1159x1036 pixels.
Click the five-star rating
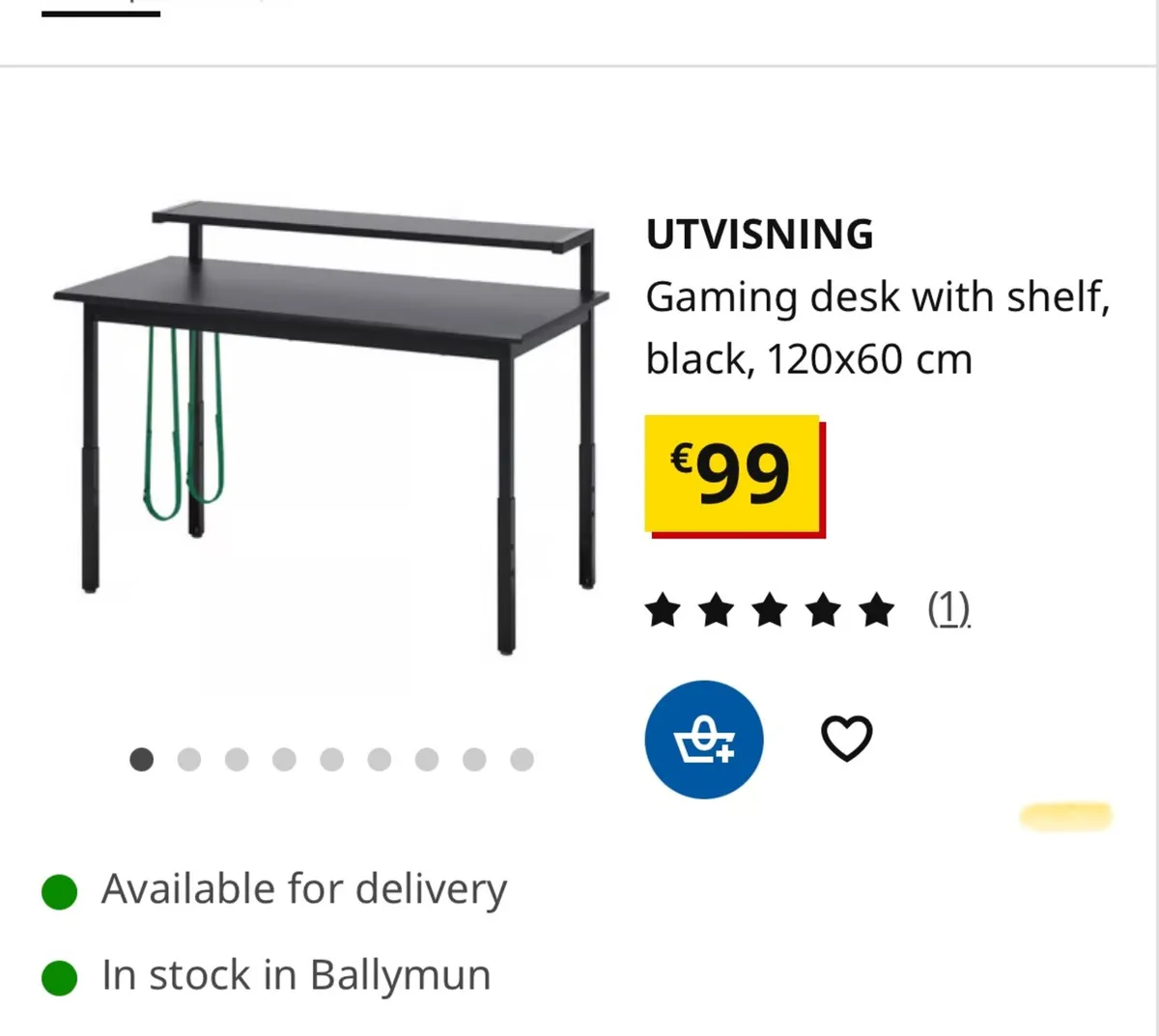click(770, 610)
